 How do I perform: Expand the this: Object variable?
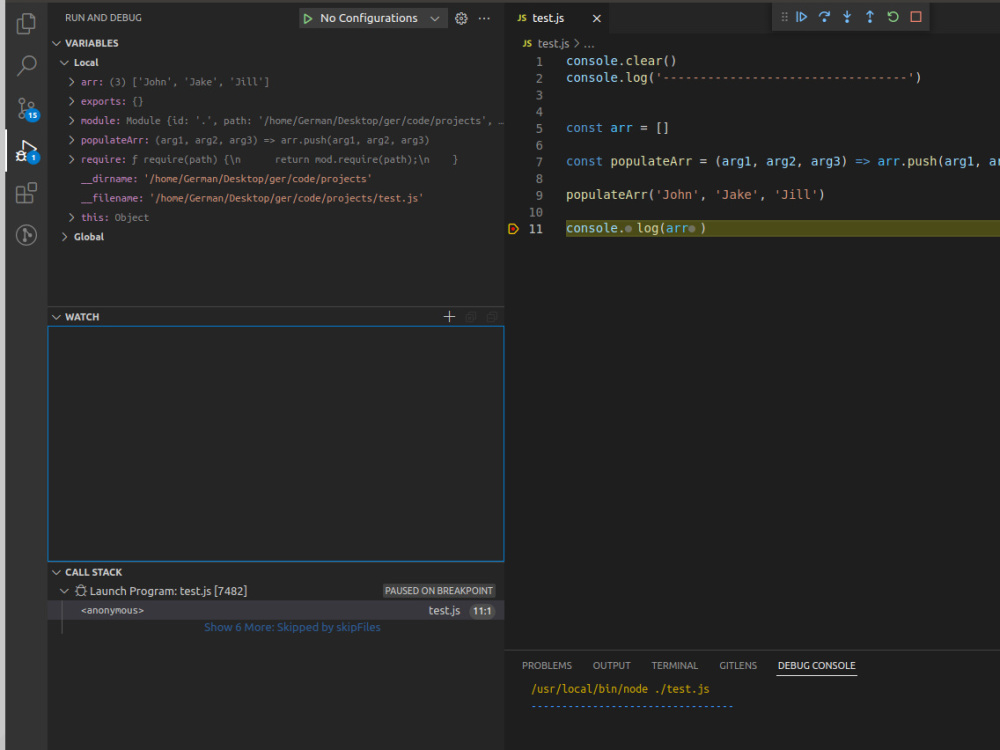pos(71,217)
